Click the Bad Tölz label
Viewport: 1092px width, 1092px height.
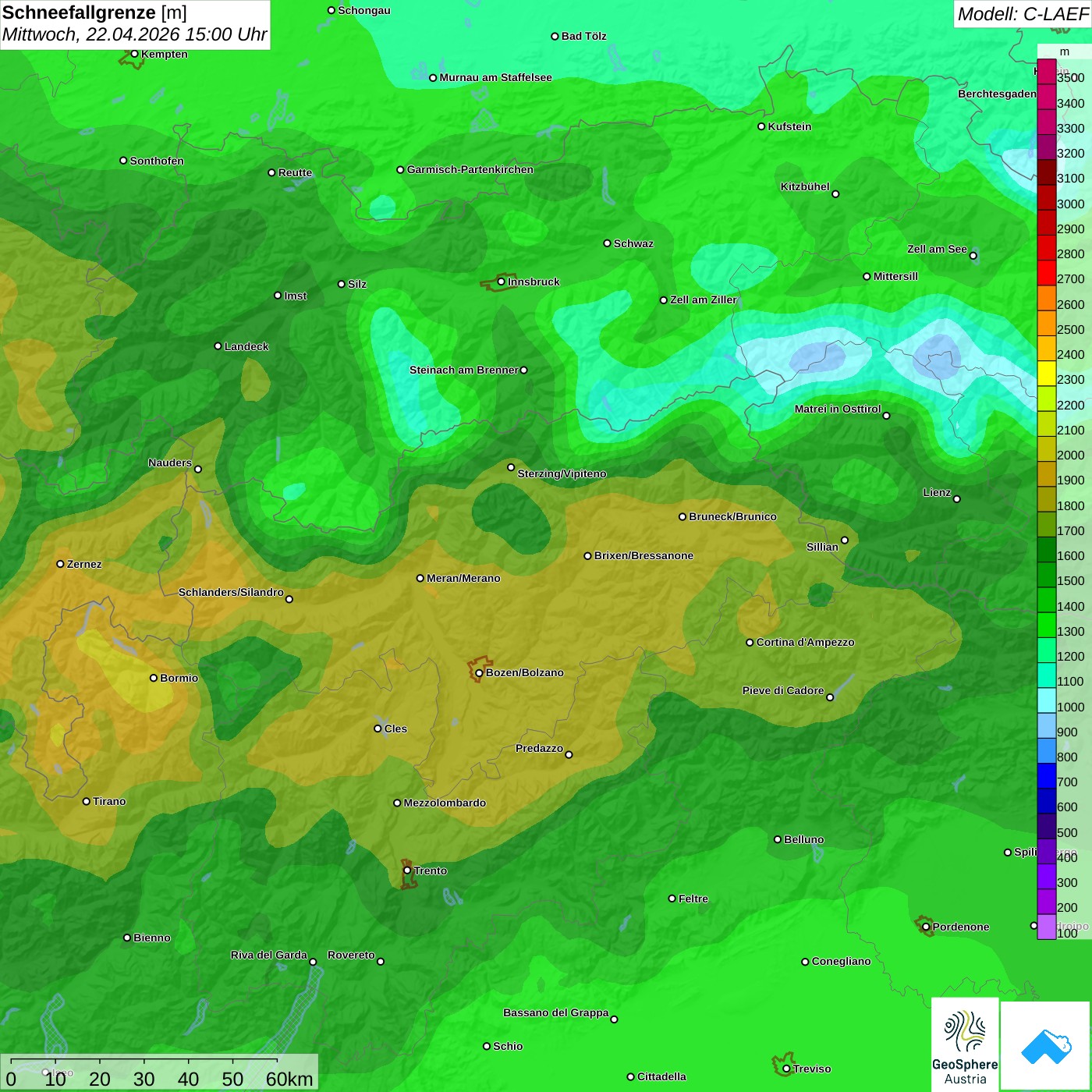583,36
